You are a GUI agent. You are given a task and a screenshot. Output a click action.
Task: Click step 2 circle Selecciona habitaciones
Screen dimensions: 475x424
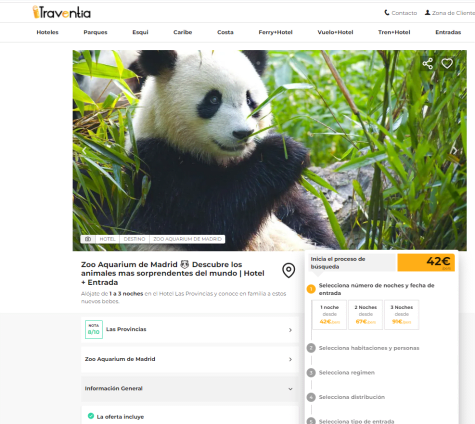coord(311,348)
